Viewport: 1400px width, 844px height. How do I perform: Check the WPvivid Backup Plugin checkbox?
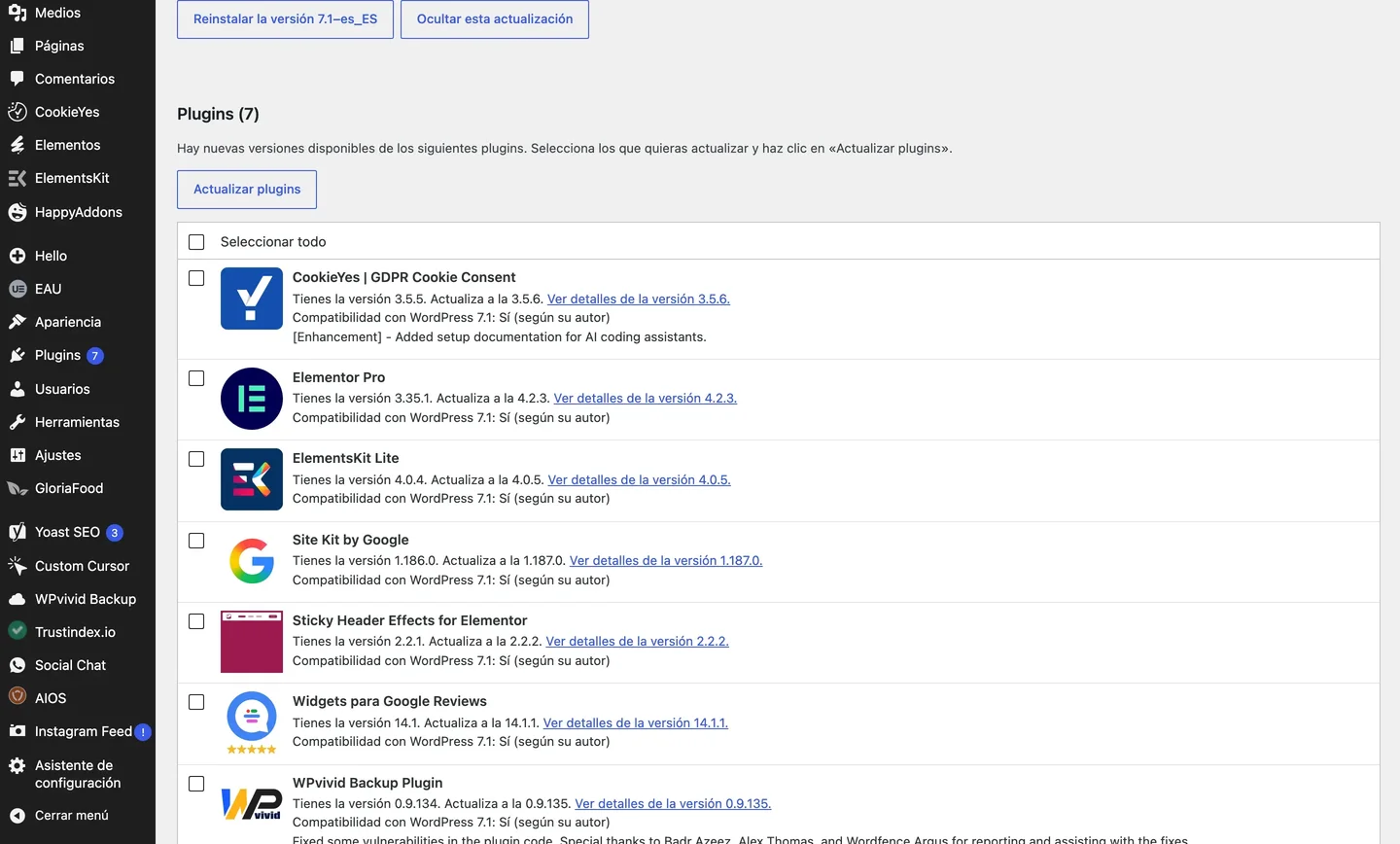(196, 784)
